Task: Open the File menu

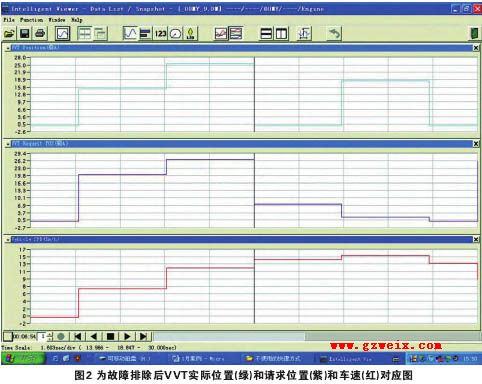Action: pyautogui.click(x=9, y=20)
